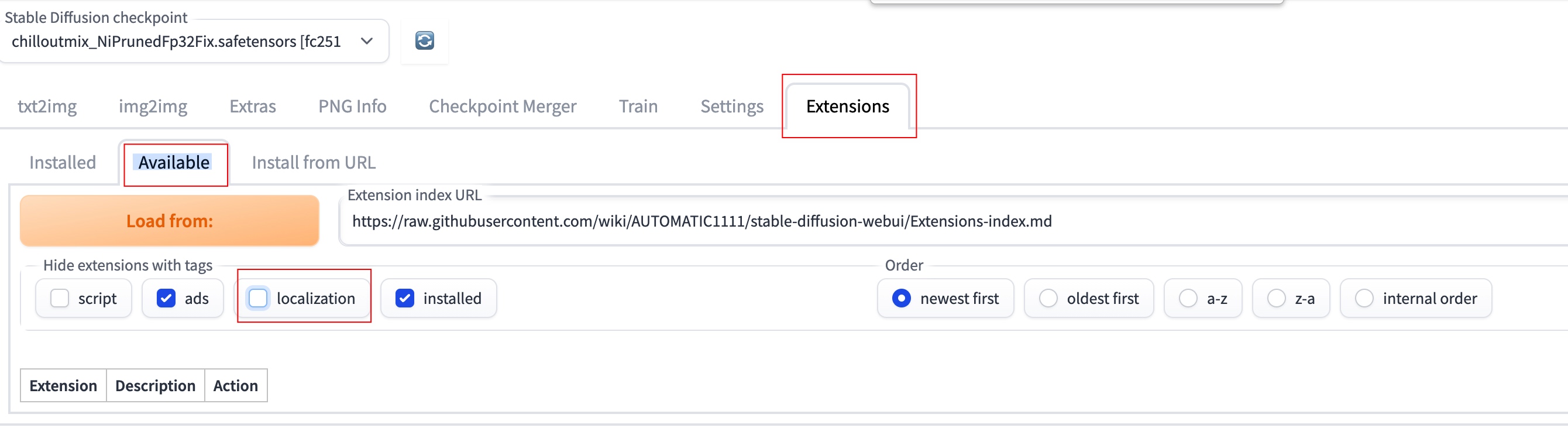
Task: Open the PNG Info tab
Action: [x=352, y=107]
